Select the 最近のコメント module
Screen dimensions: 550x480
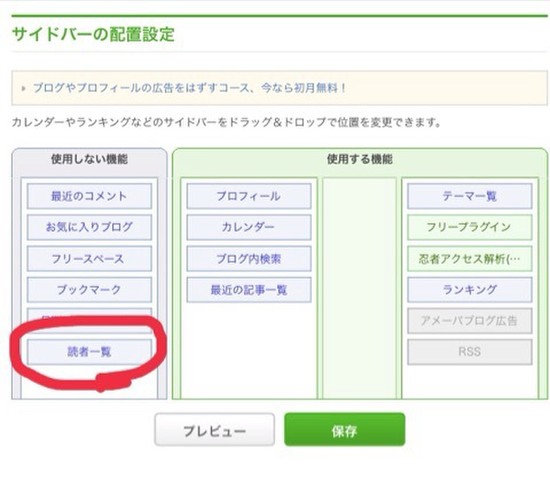point(89,196)
